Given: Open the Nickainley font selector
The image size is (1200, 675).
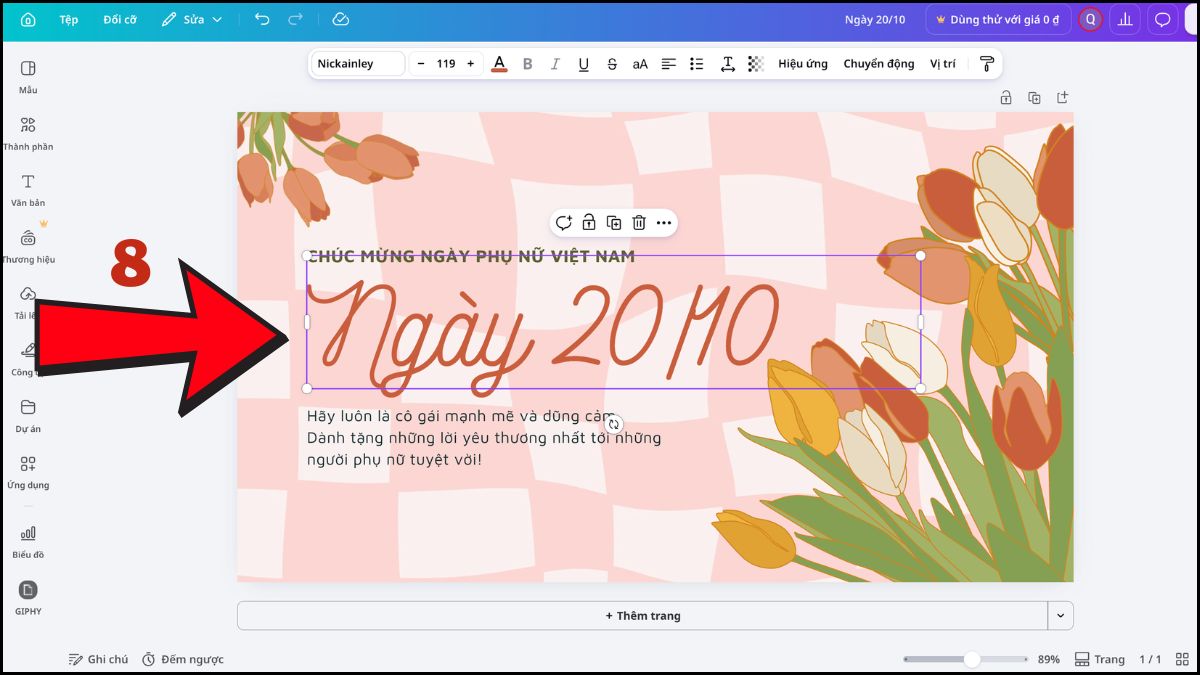Looking at the screenshot, I should pos(358,64).
